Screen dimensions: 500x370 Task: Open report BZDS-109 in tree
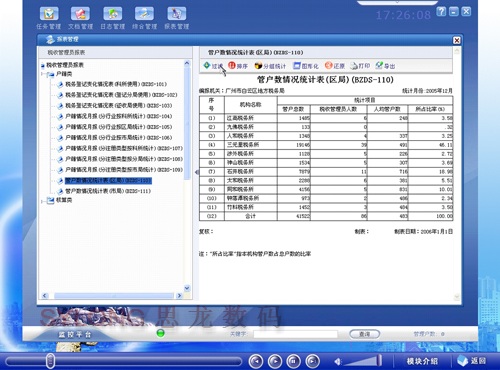[124, 170]
